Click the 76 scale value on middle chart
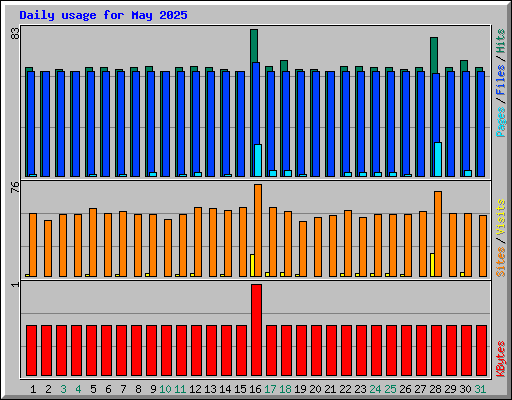The height and width of the screenshot is (400, 512). coord(15,187)
